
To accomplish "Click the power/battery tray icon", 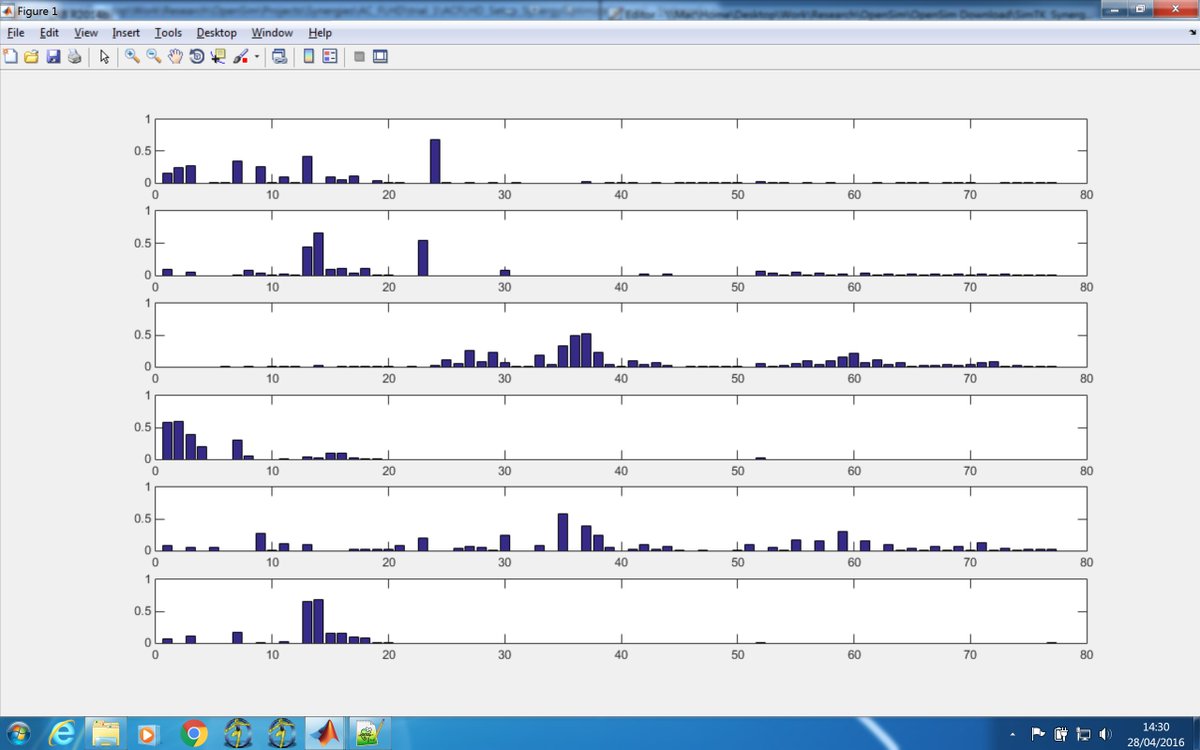I will (x=1060, y=733).
